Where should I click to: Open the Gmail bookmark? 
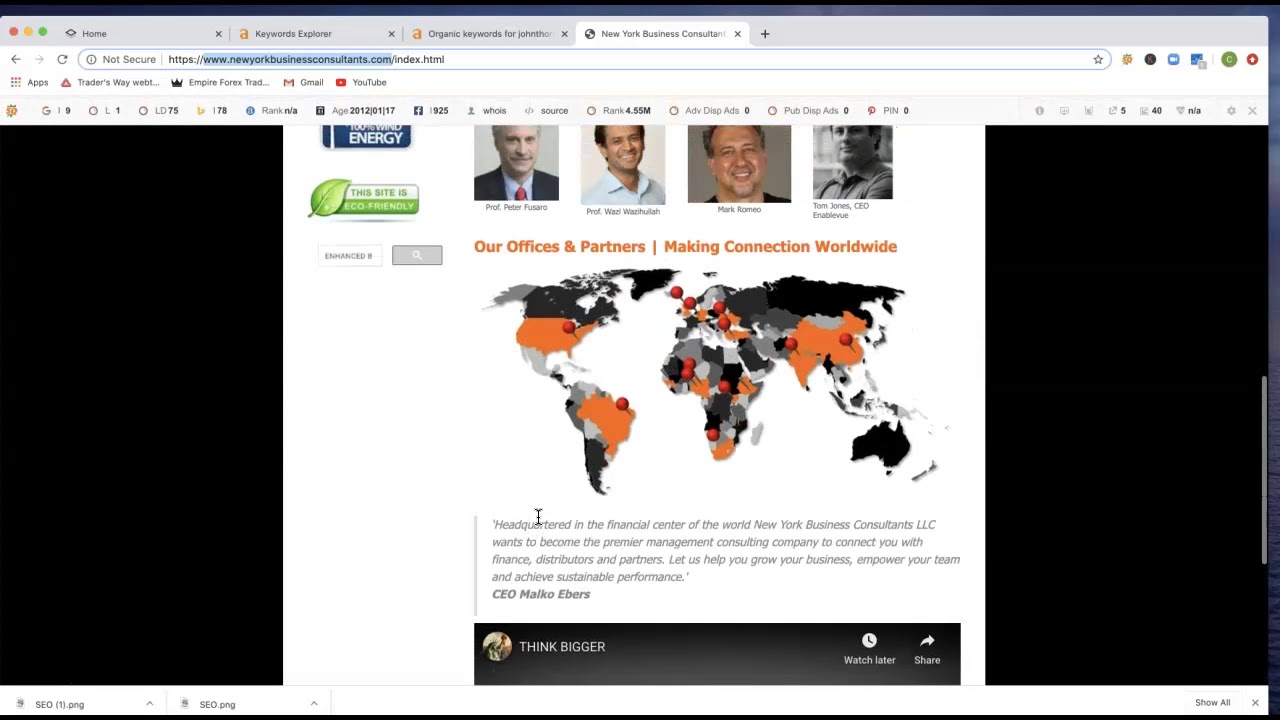click(x=303, y=82)
